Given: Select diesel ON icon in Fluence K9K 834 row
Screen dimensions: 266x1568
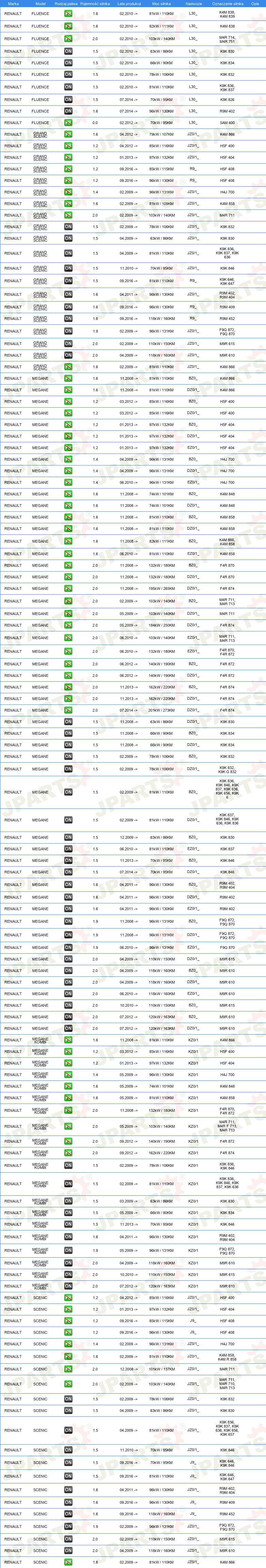Looking at the screenshot, I should (x=68, y=63).
